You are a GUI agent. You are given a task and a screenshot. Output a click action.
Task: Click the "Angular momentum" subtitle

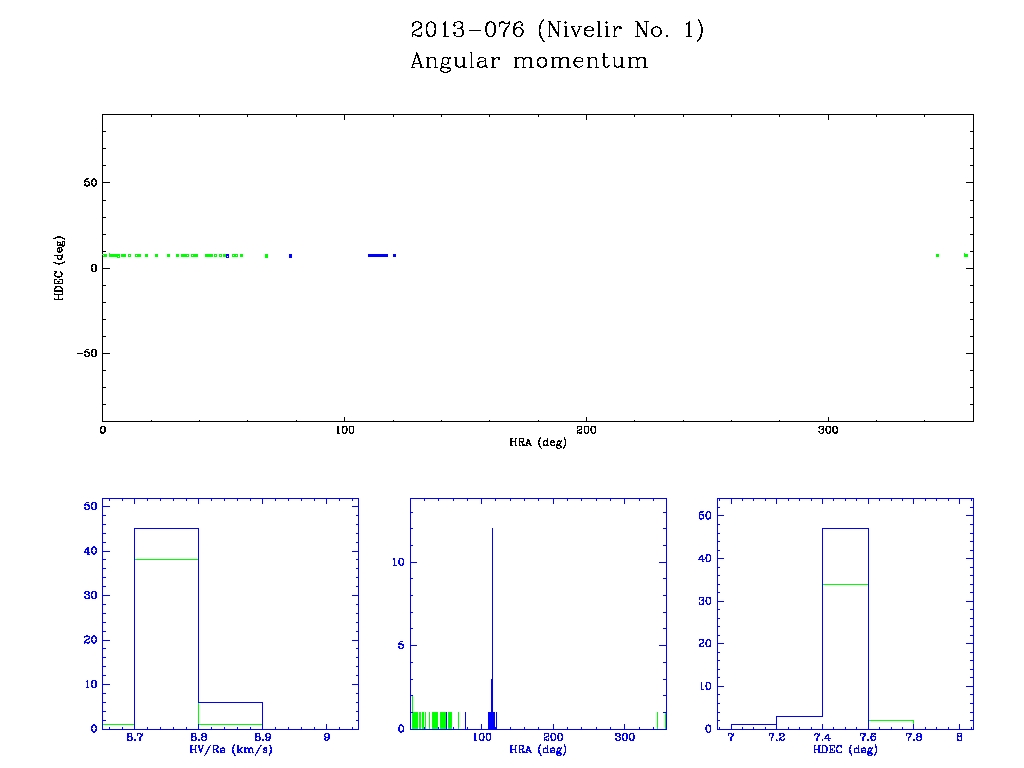coord(529,61)
